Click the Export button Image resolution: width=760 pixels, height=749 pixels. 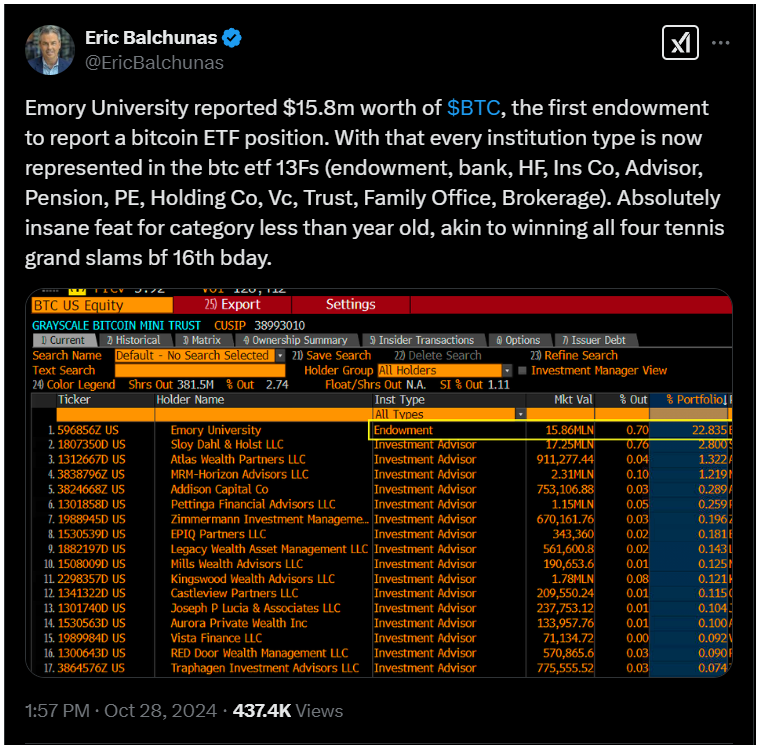(232, 304)
